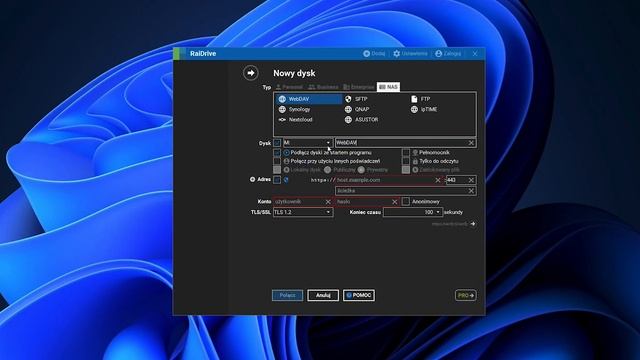
Task: Select the WebDAV service
Action: point(308,99)
